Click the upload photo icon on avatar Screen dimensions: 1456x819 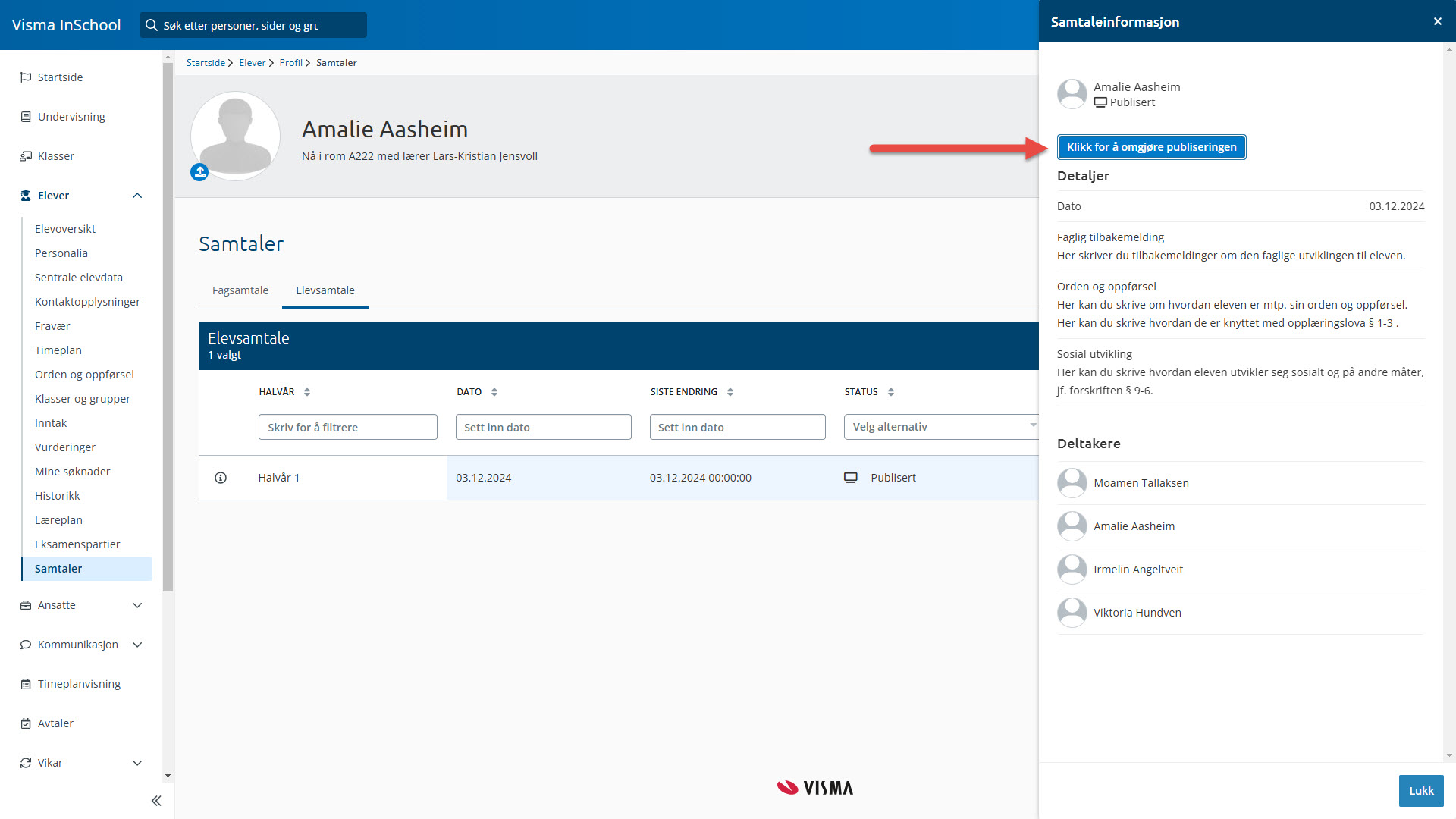pos(199,173)
